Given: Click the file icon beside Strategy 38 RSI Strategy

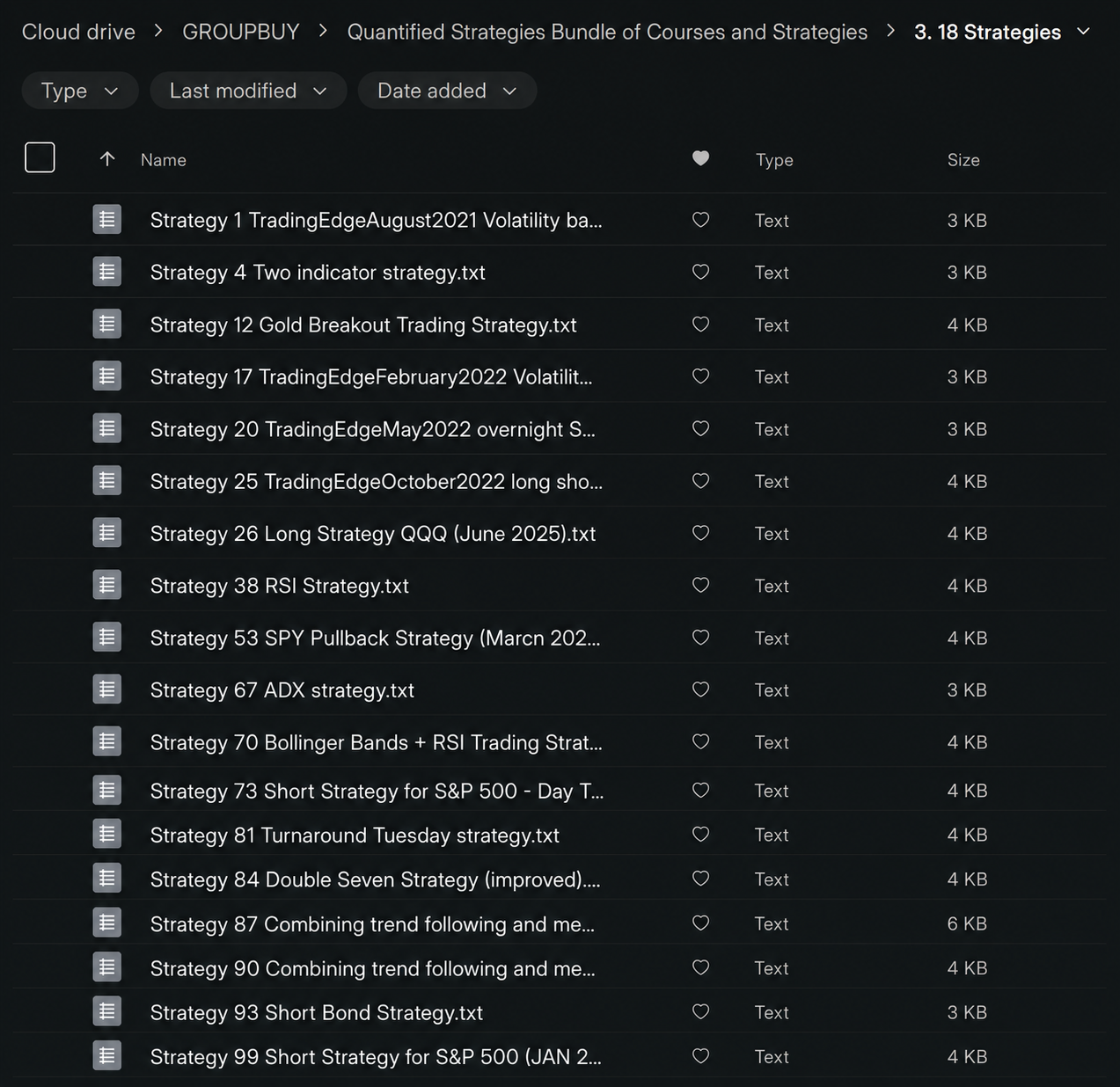Looking at the screenshot, I should tap(107, 585).
